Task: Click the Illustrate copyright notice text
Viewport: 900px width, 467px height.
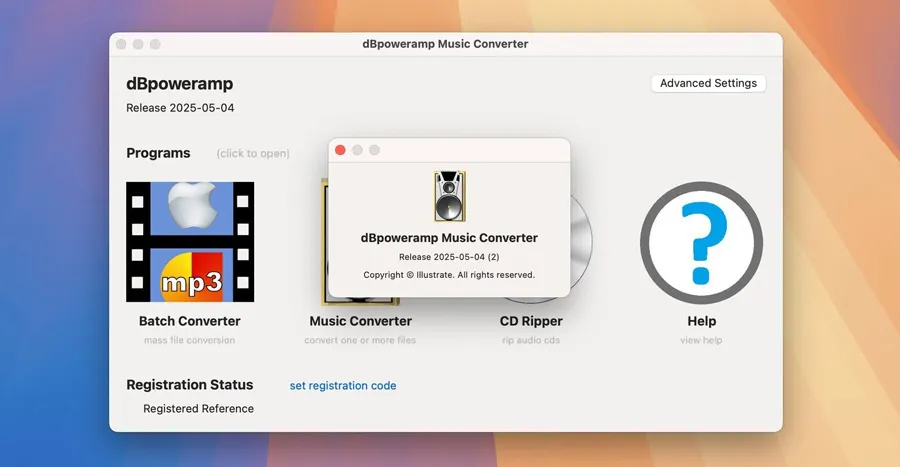Action: point(449,274)
